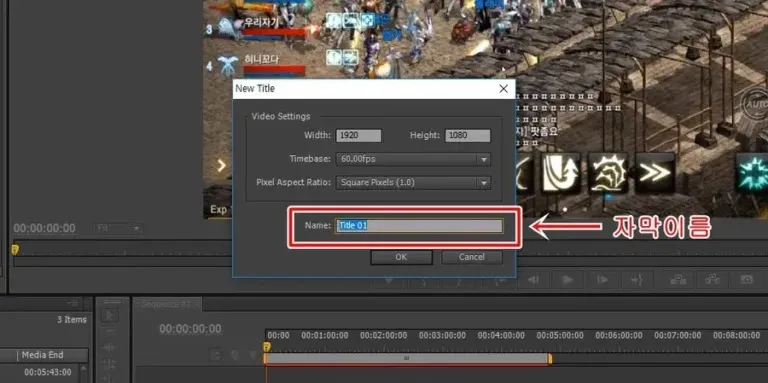Click Step Back in Program monitor
Screen dimensions: 768x383
click(x=533, y=280)
